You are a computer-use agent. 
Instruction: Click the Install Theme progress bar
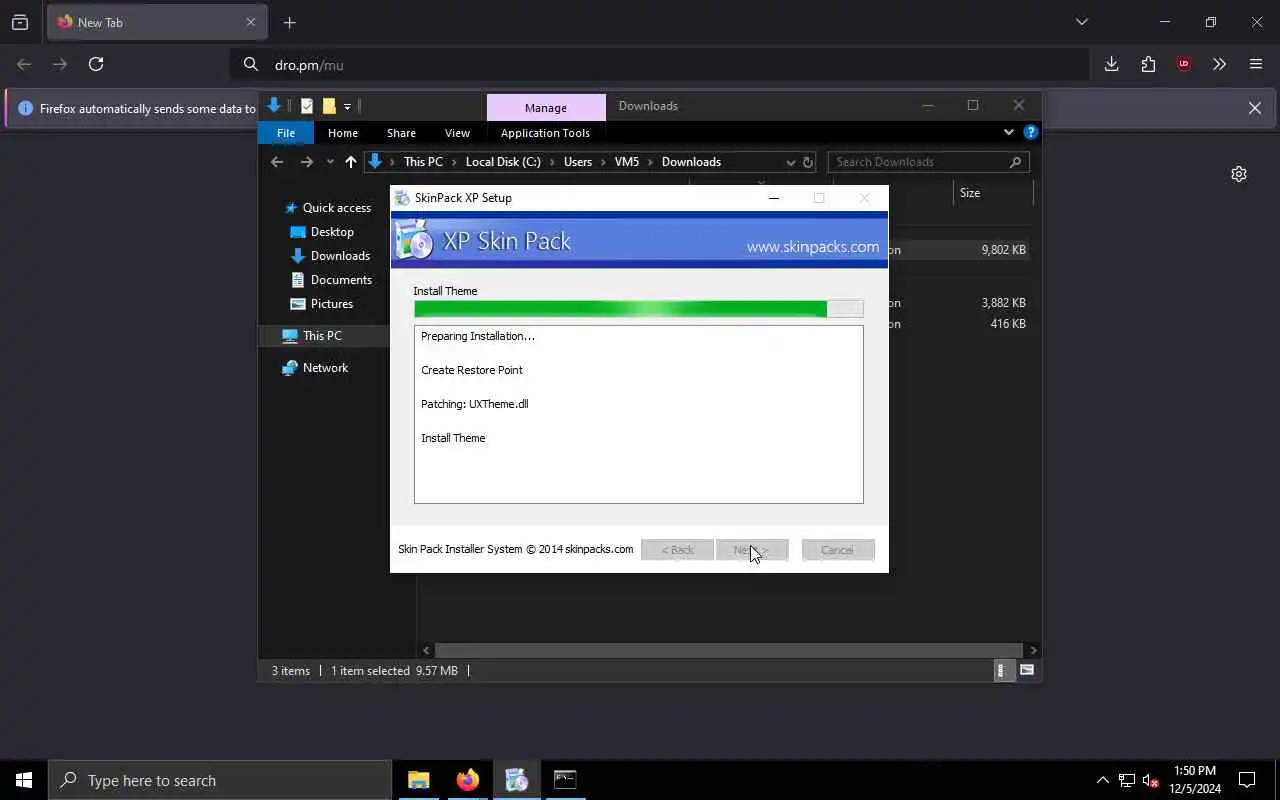click(638, 309)
